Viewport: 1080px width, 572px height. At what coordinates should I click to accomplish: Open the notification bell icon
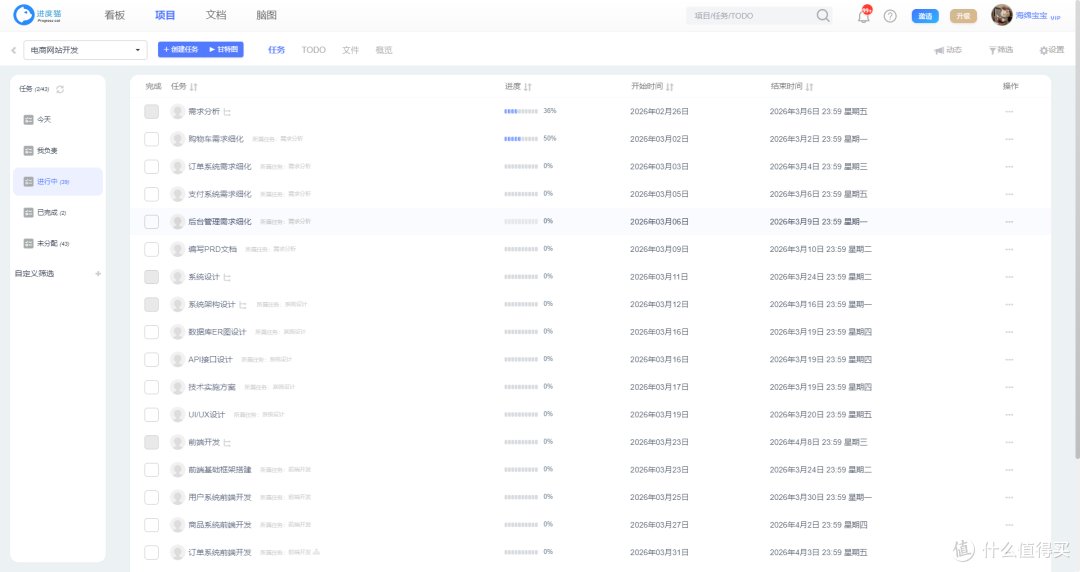pos(863,16)
